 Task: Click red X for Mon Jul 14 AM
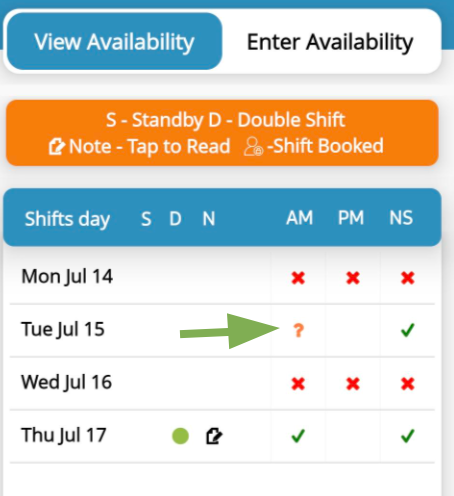298,278
